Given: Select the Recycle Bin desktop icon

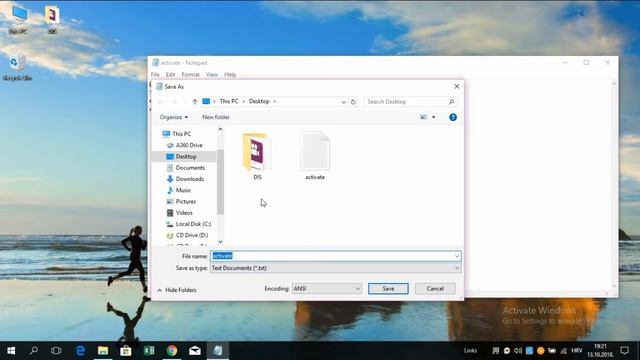Looking at the screenshot, I should pyautogui.click(x=17, y=67).
